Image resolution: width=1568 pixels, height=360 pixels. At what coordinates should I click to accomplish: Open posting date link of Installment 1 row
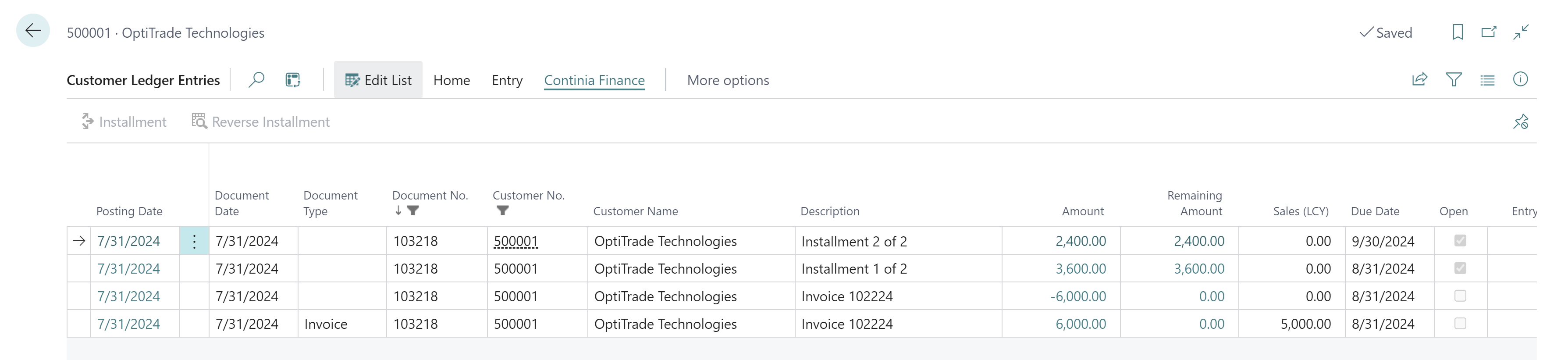tap(128, 269)
